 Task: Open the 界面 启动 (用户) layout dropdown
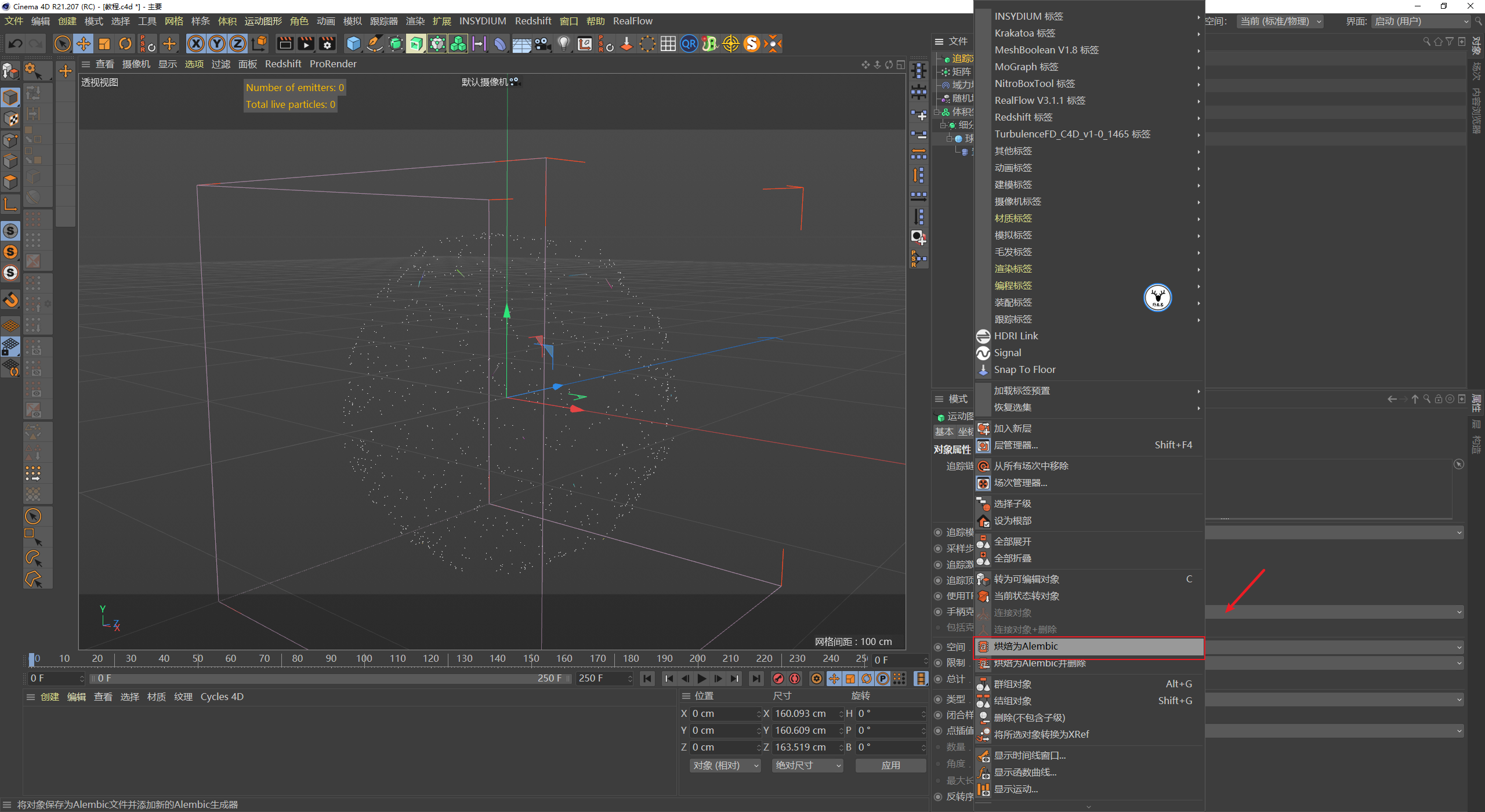[x=1421, y=21]
